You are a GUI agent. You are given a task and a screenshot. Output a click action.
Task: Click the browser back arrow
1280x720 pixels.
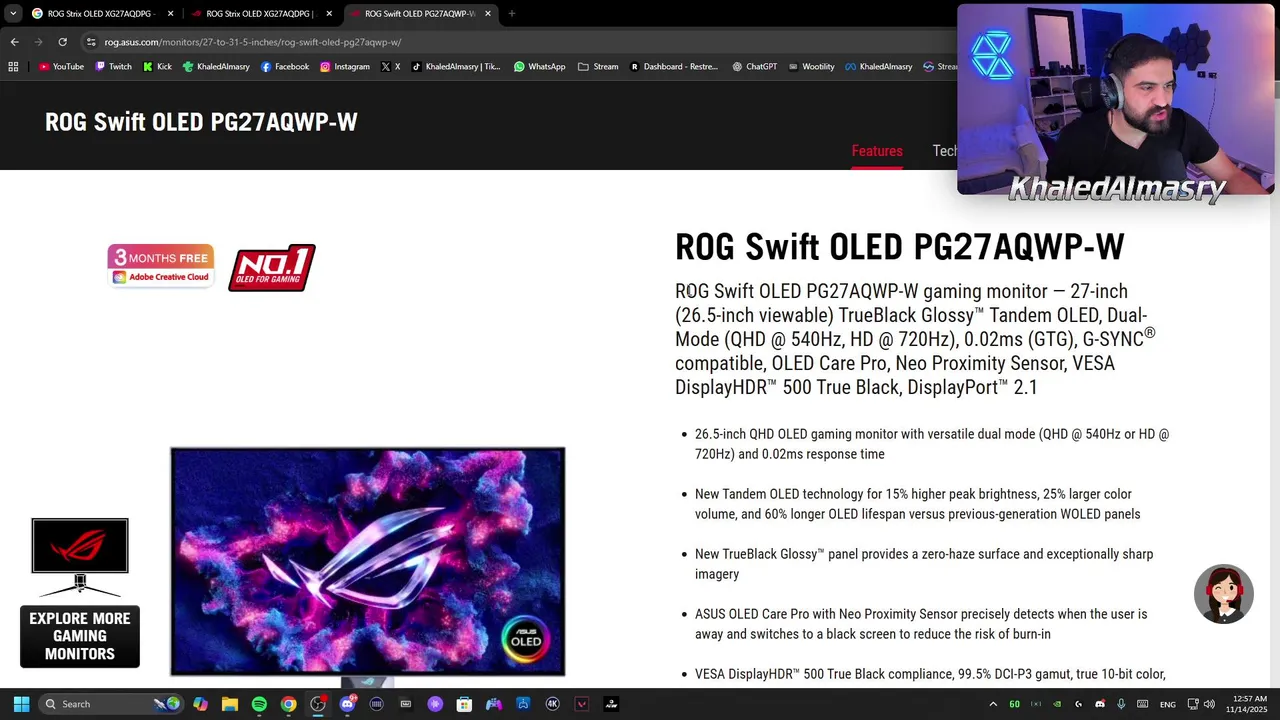(x=14, y=42)
